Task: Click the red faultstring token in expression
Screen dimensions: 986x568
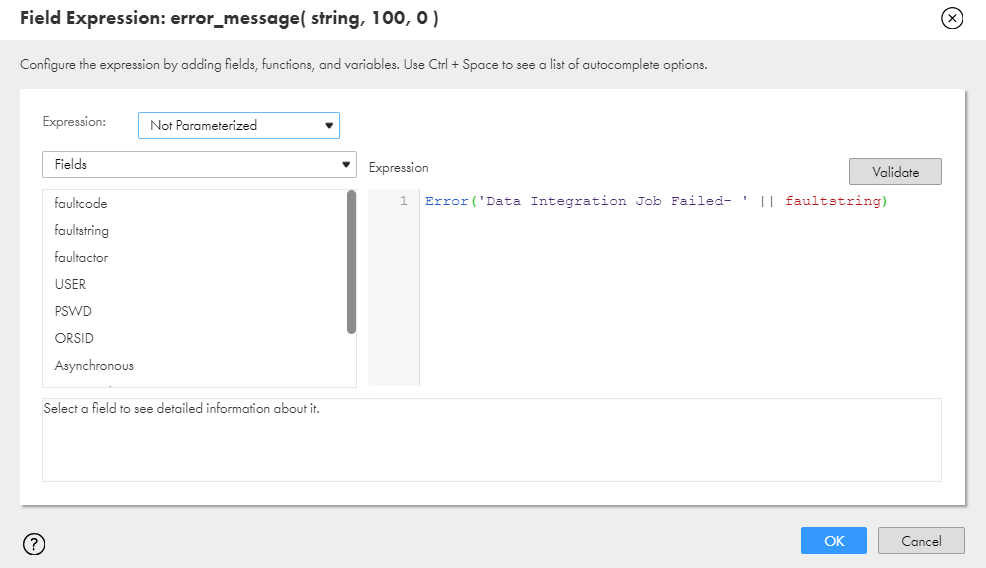Action: [833, 201]
